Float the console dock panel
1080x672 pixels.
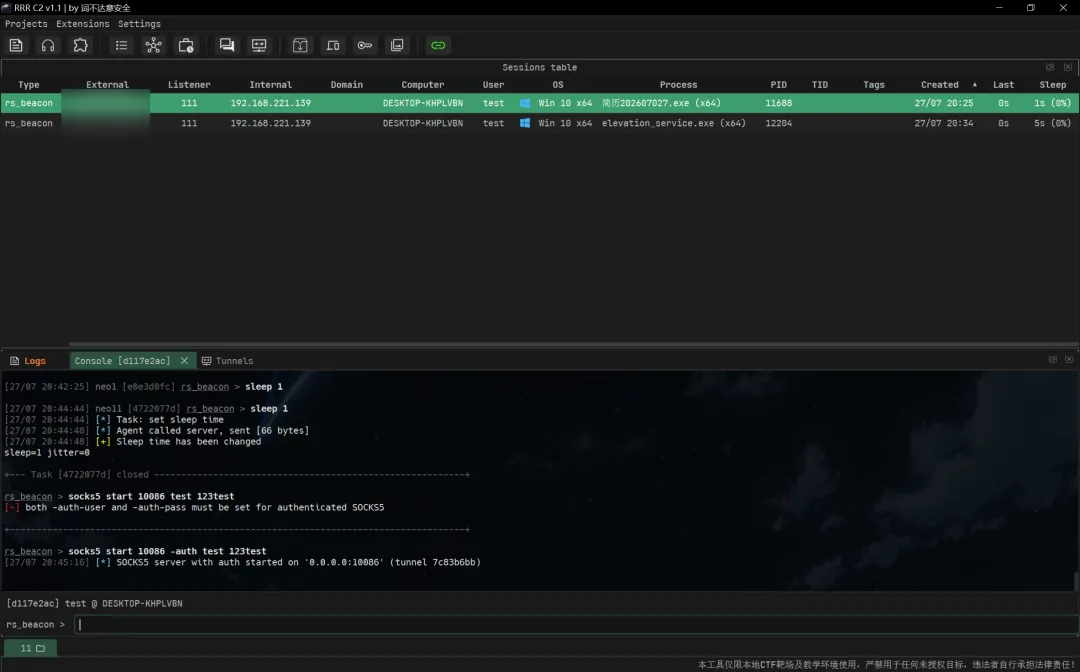(1052, 359)
